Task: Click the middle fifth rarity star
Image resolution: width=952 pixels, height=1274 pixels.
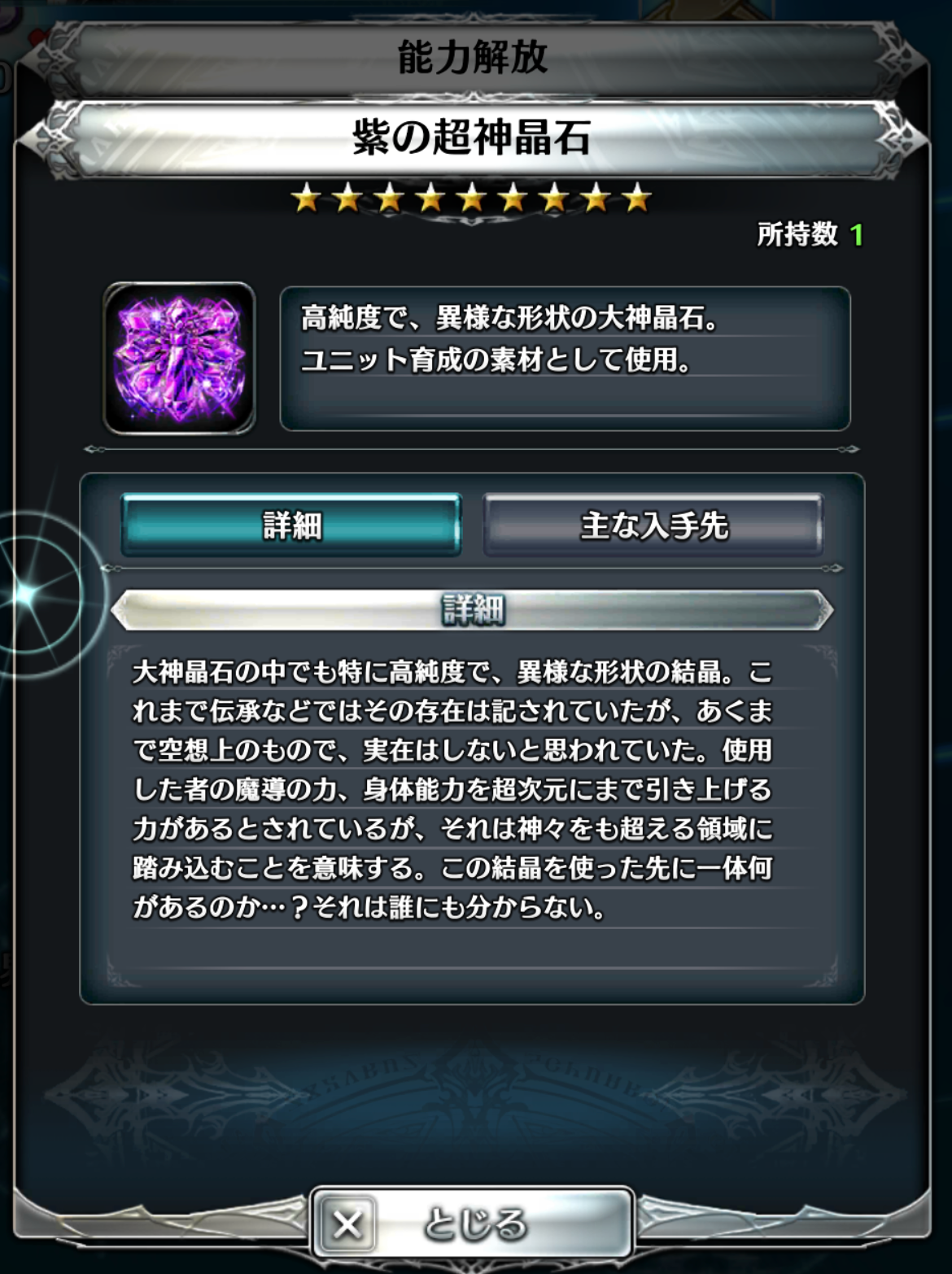Action: (472, 197)
